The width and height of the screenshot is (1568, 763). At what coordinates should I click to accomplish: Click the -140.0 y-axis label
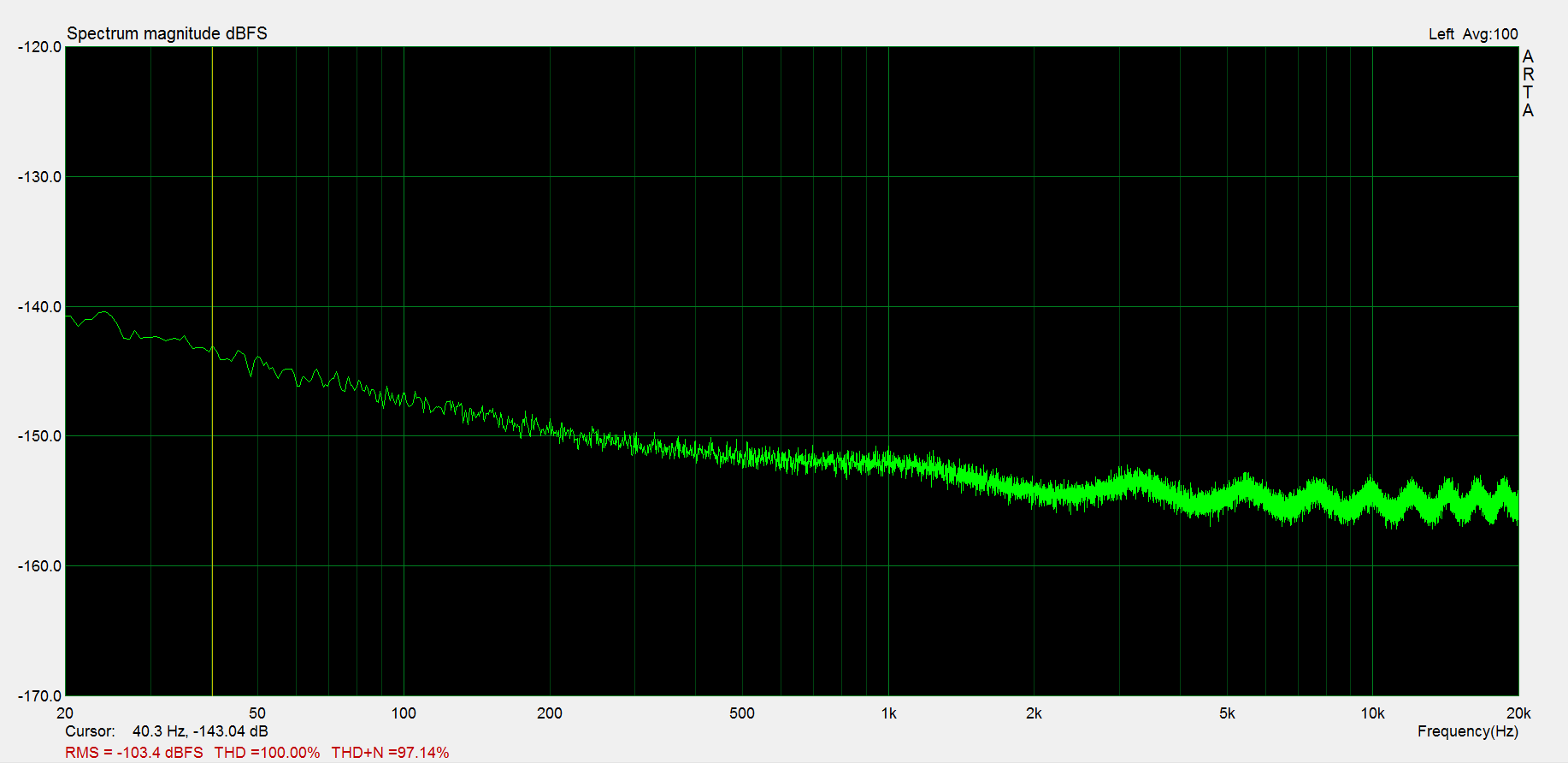click(x=39, y=307)
